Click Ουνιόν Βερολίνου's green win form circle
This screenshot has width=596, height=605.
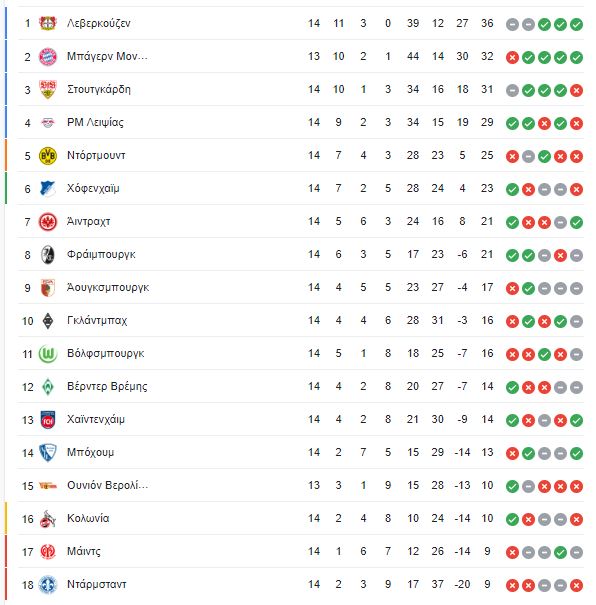tap(512, 486)
